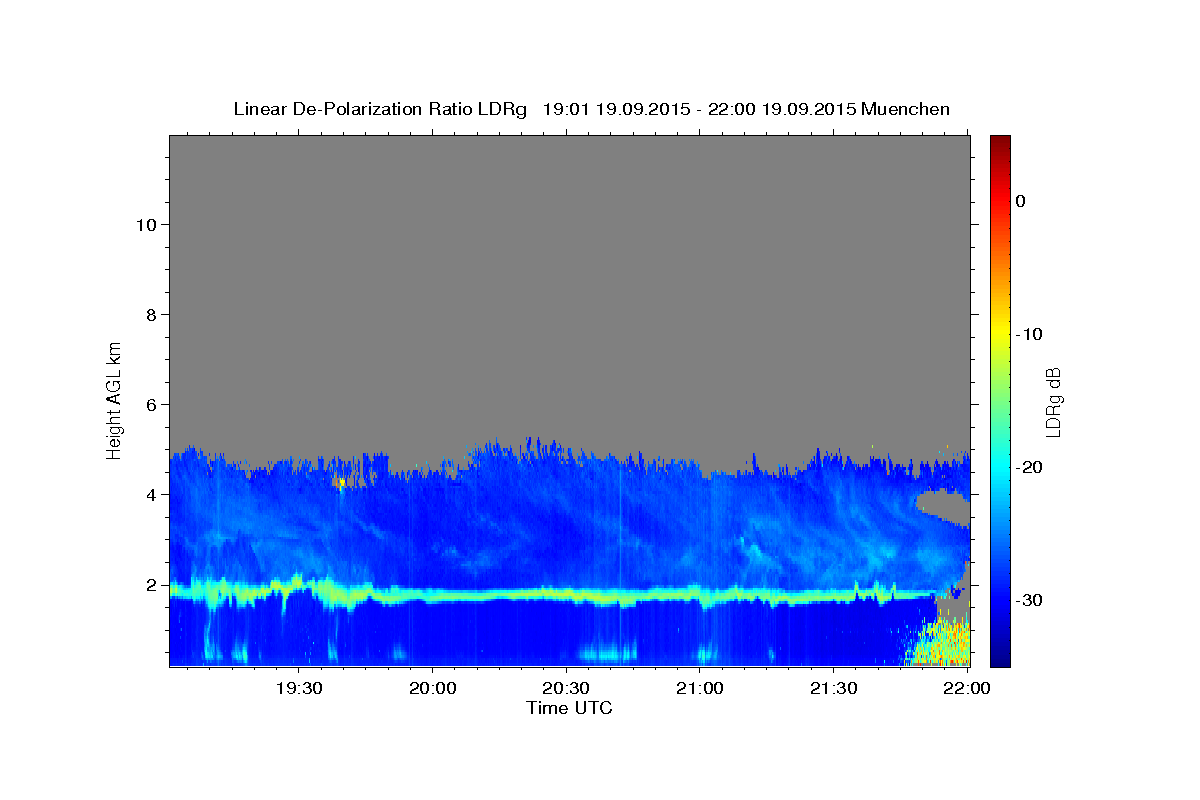Click the colorbar value -20
1200x800 pixels.
(1029, 467)
